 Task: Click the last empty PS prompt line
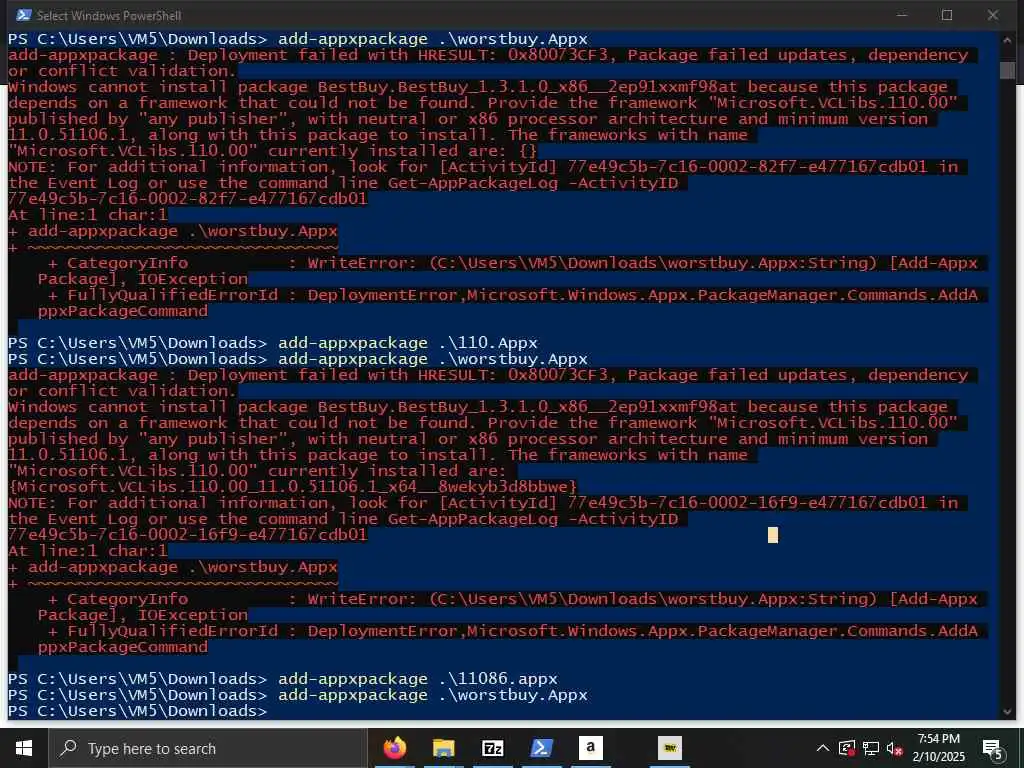138,711
